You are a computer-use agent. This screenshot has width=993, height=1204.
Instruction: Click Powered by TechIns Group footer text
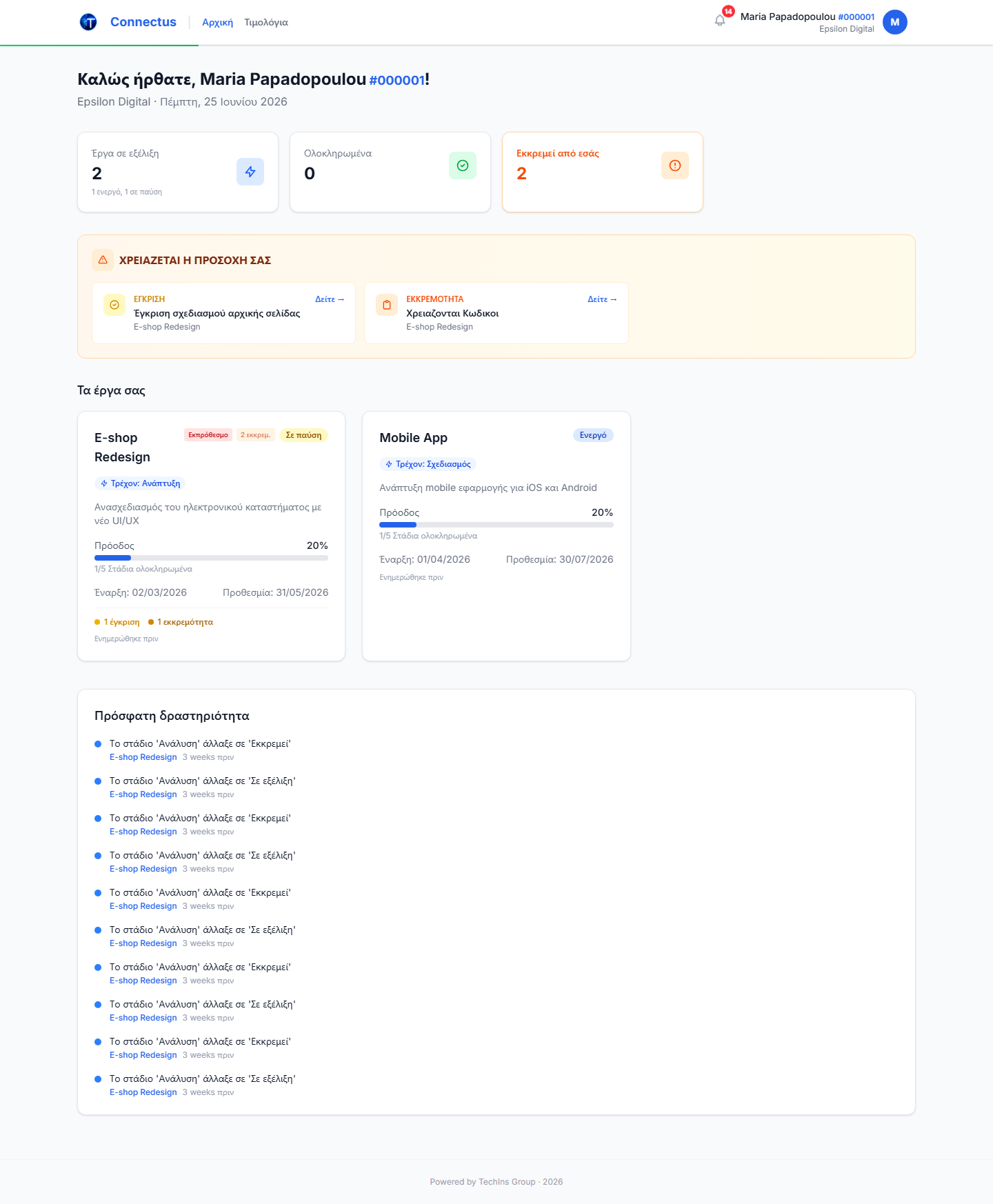point(496,1182)
